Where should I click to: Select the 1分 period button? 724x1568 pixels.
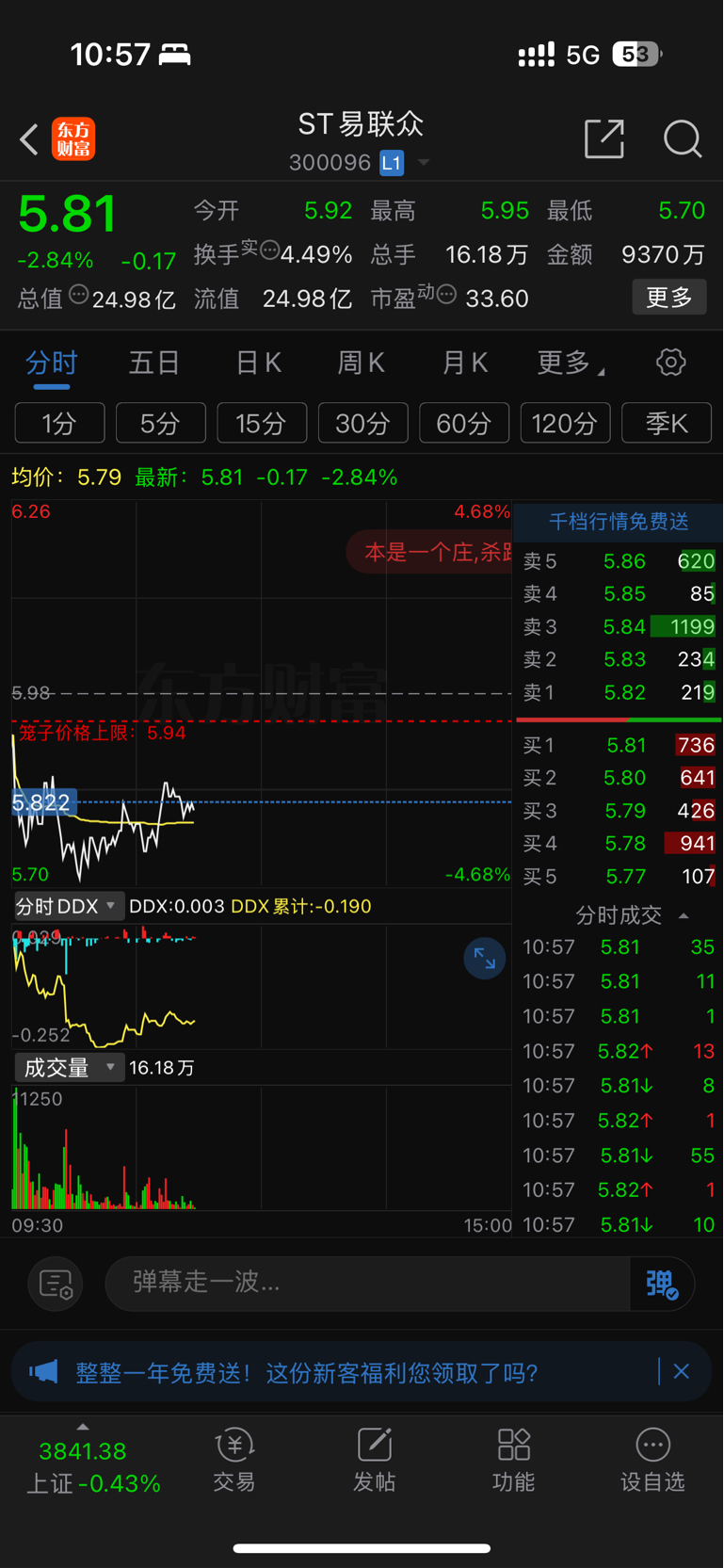click(x=59, y=423)
